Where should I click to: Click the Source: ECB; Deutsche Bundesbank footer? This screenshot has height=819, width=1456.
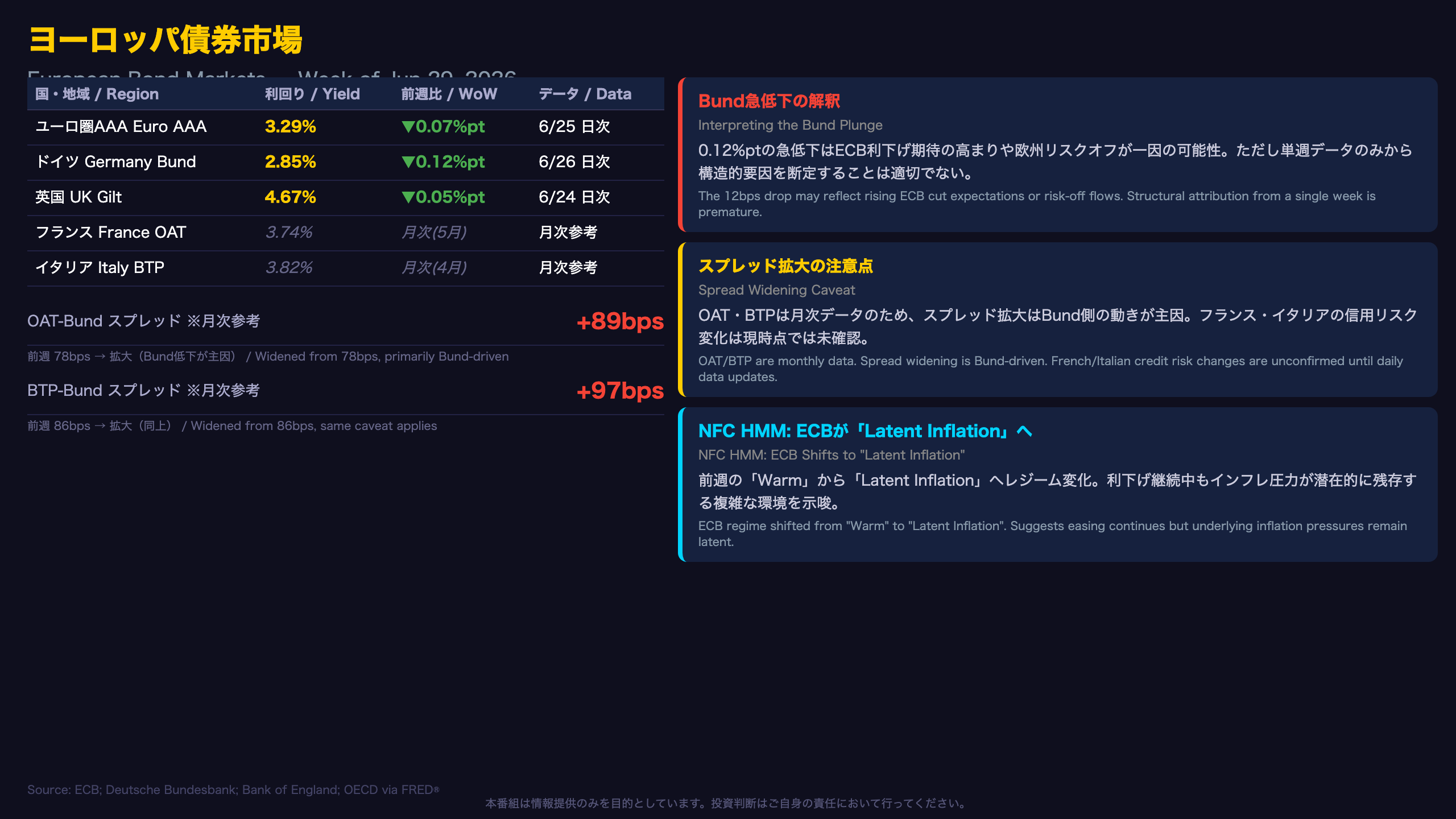233,790
